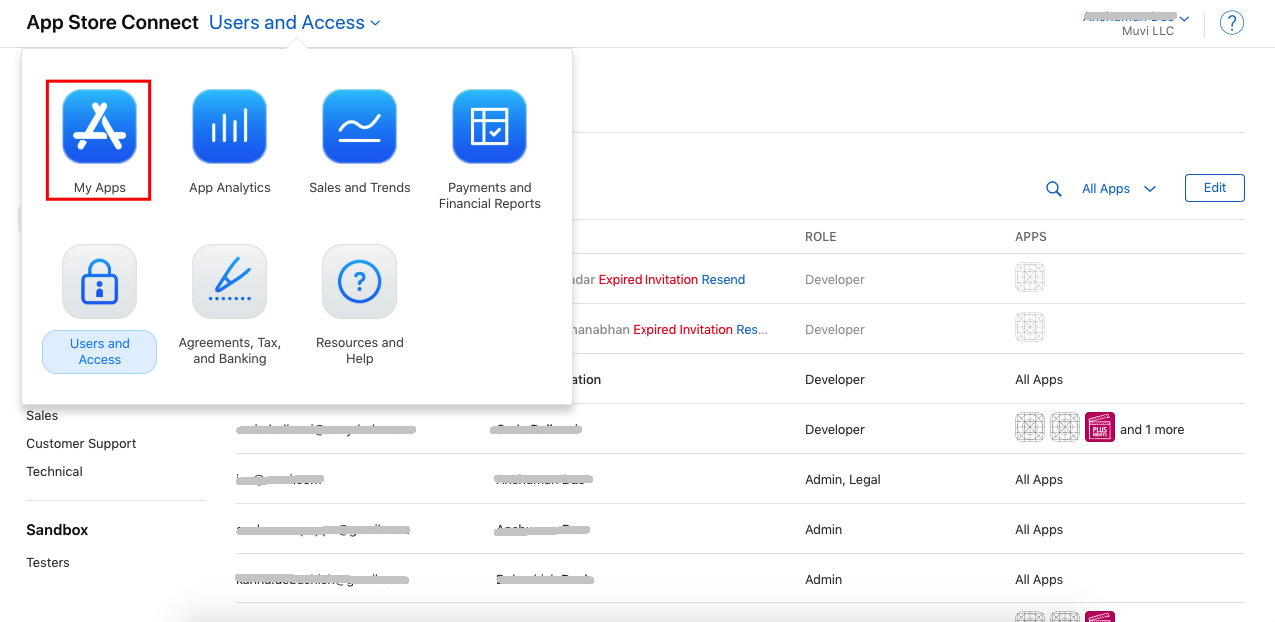This screenshot has width=1275, height=622.
Task: Open the All Apps filter dropdown
Action: click(x=1119, y=188)
